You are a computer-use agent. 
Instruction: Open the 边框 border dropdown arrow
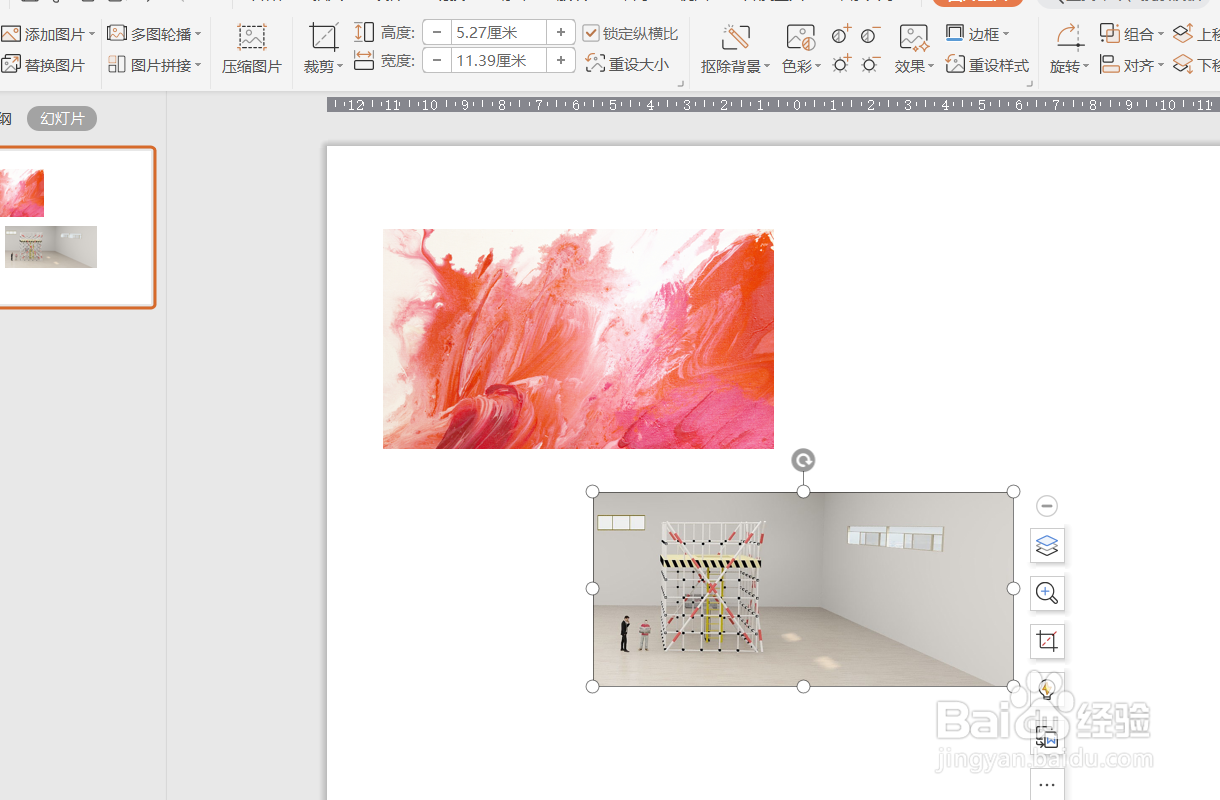1005,34
